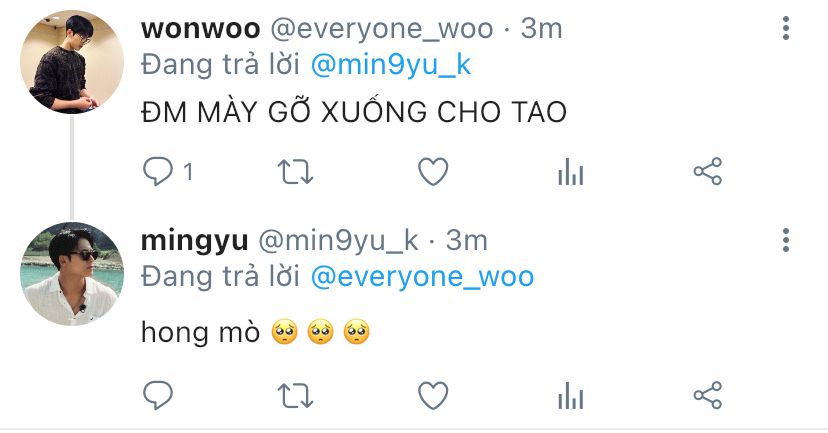The image size is (828, 433).
Task: Like wonwoo's tweet
Action: pos(433,172)
